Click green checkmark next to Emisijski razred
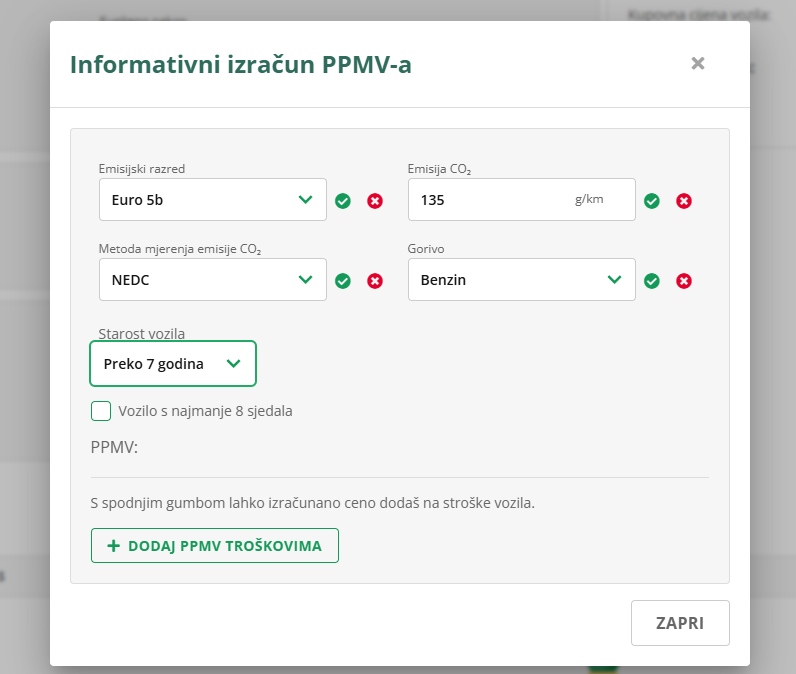The height and width of the screenshot is (674, 796). (x=343, y=201)
